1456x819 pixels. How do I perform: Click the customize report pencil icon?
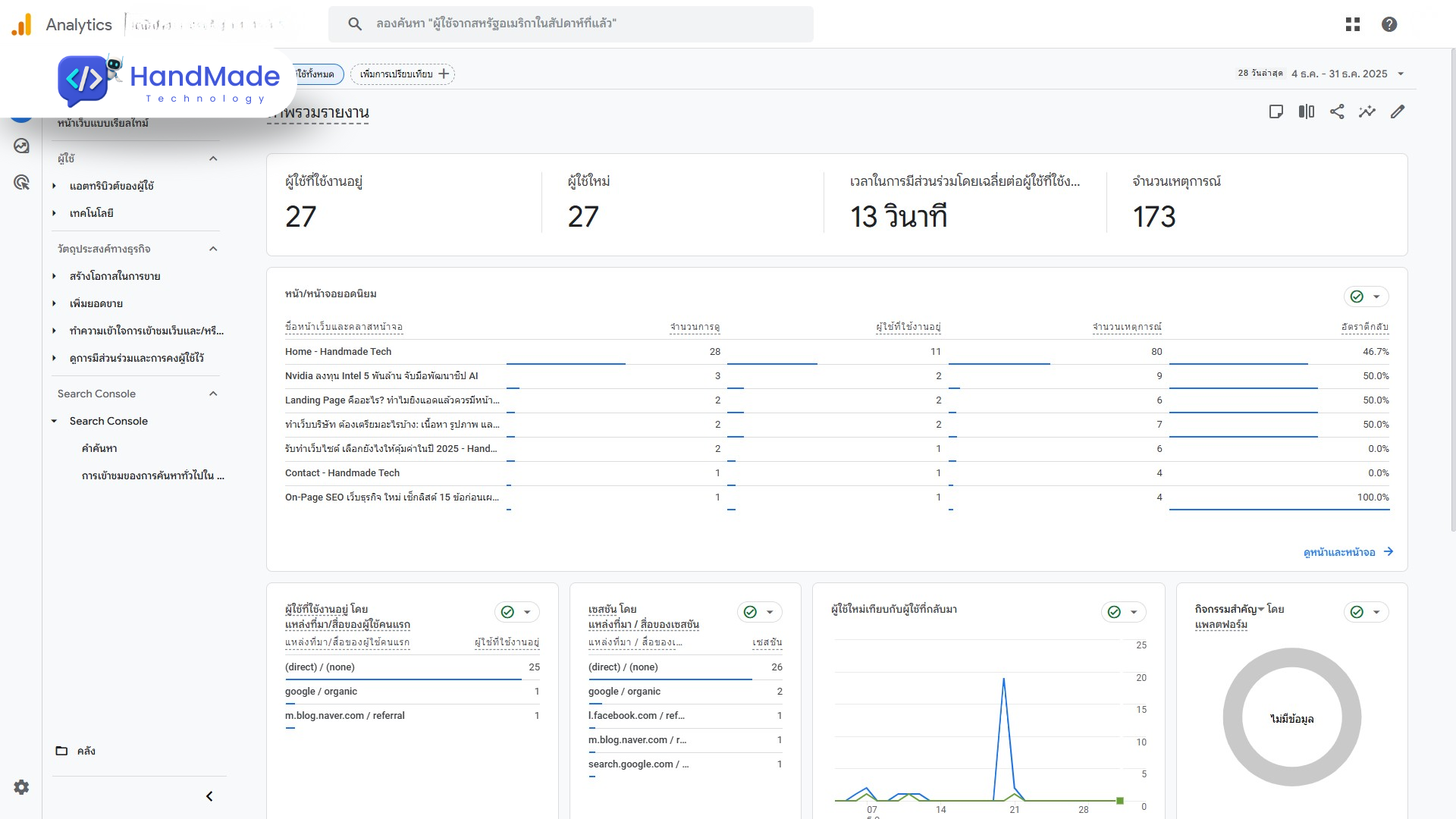click(x=1398, y=111)
